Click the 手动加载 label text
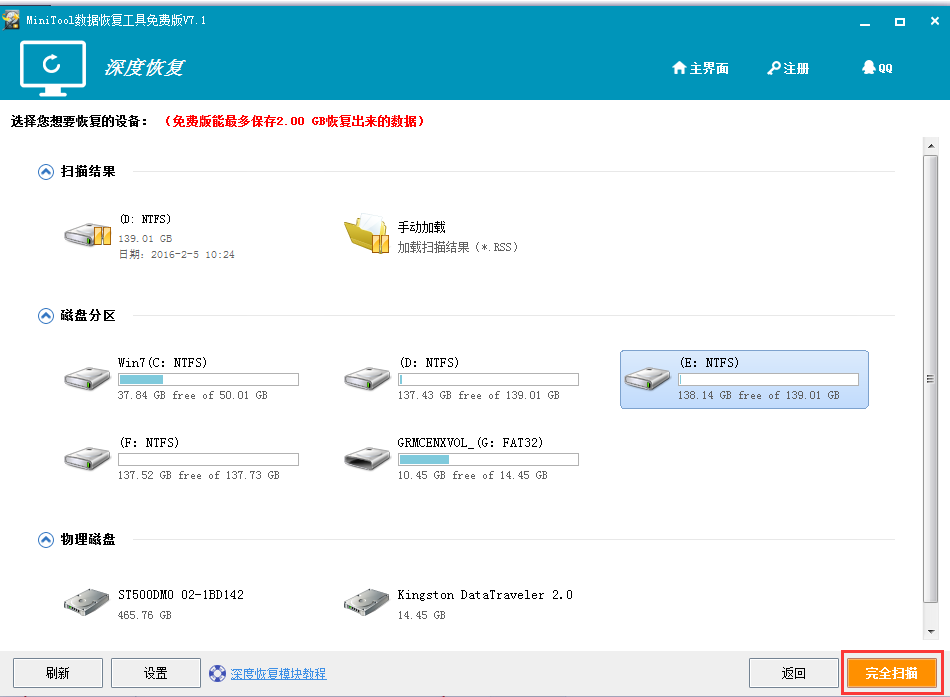The width and height of the screenshot is (950, 697). [422, 227]
